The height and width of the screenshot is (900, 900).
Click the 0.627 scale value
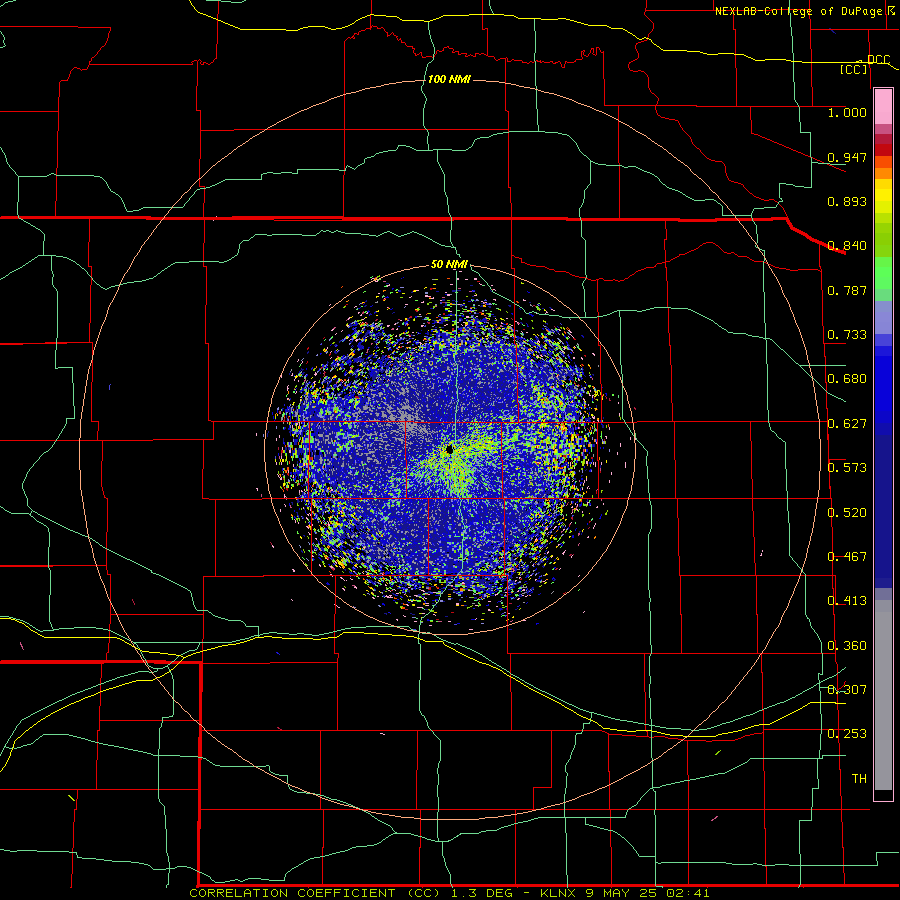pyautogui.click(x=847, y=424)
